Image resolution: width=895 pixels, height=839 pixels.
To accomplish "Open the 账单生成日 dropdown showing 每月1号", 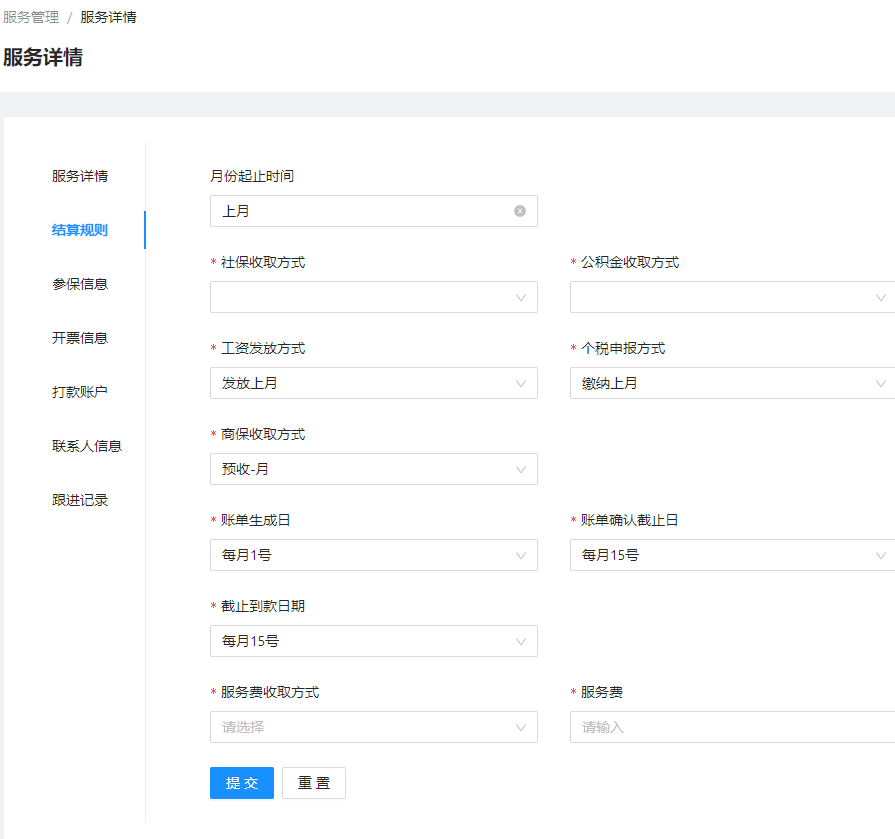I will (x=373, y=555).
